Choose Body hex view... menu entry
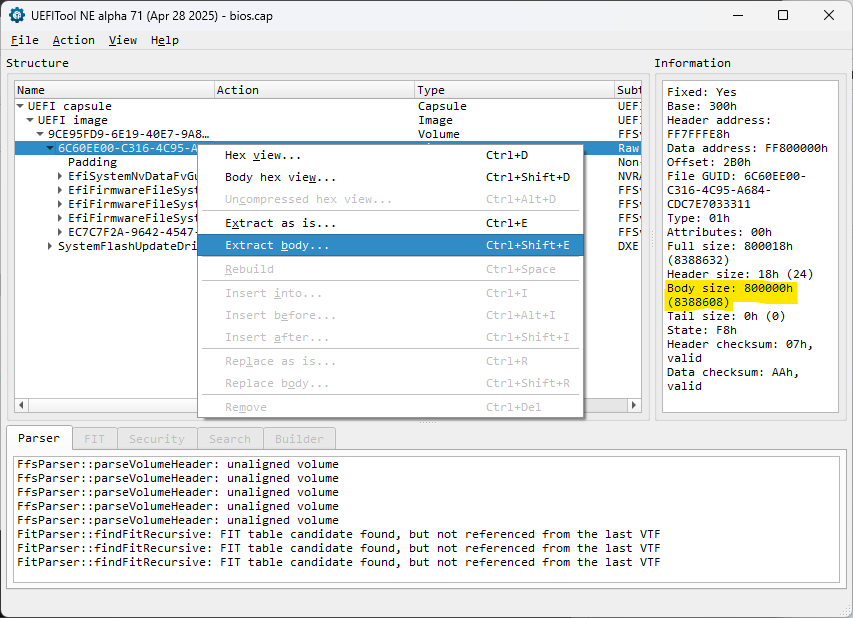This screenshot has height=618, width=853. (390, 177)
